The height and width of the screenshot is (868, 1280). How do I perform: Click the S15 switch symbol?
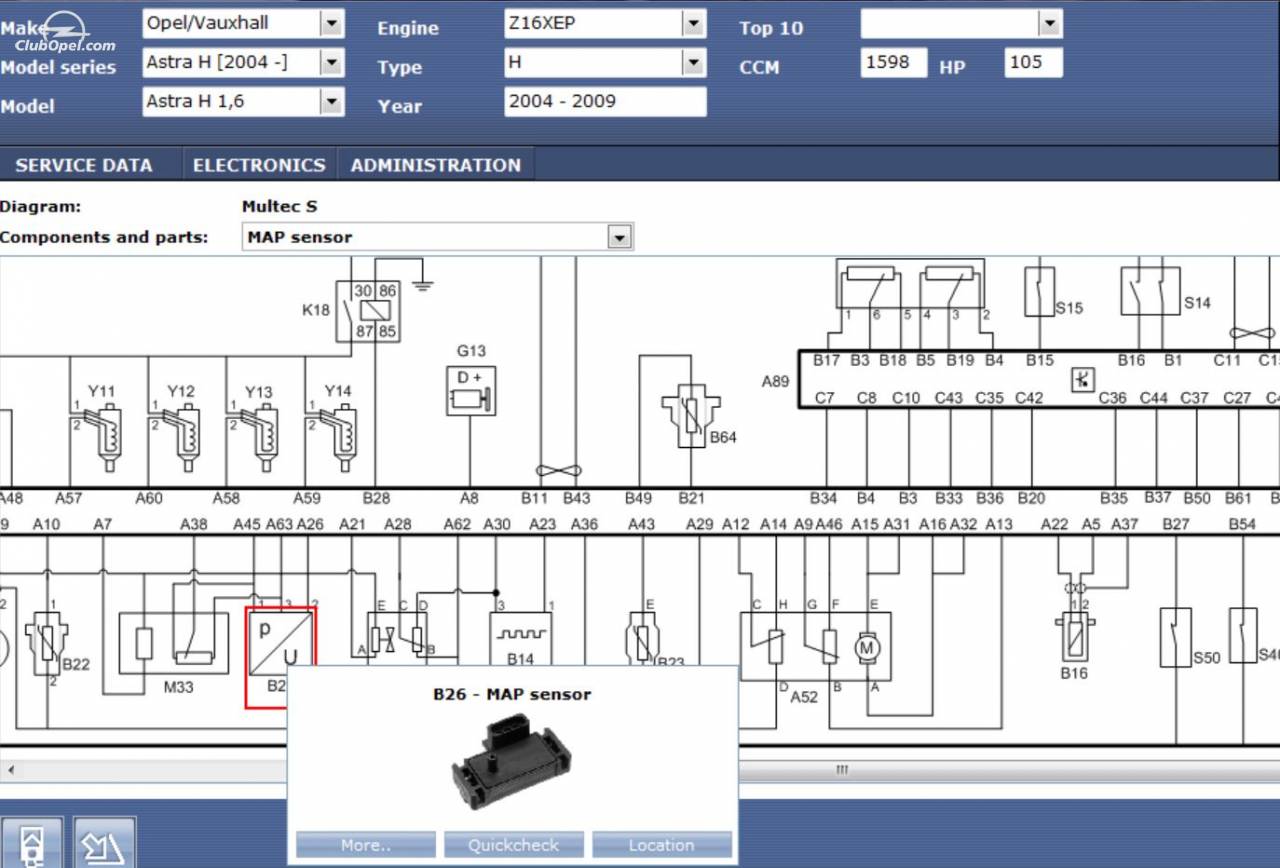pyautogui.click(x=1040, y=292)
